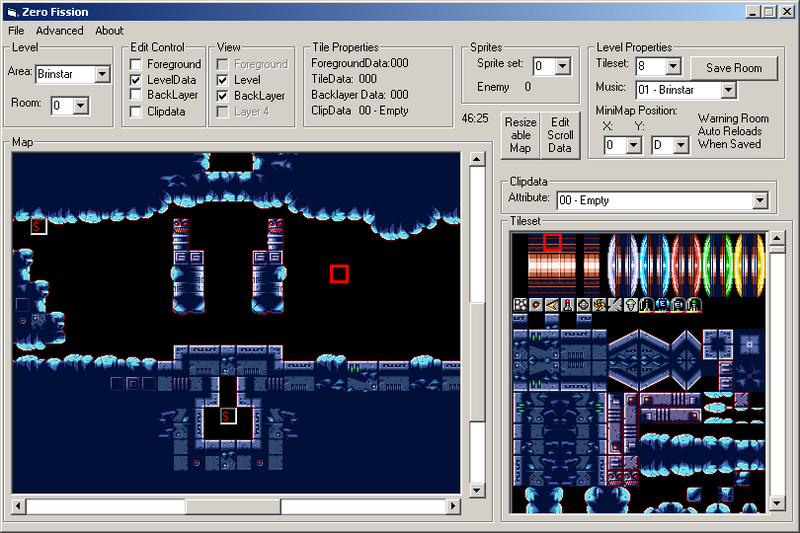Select the super missile block tile

(631, 305)
